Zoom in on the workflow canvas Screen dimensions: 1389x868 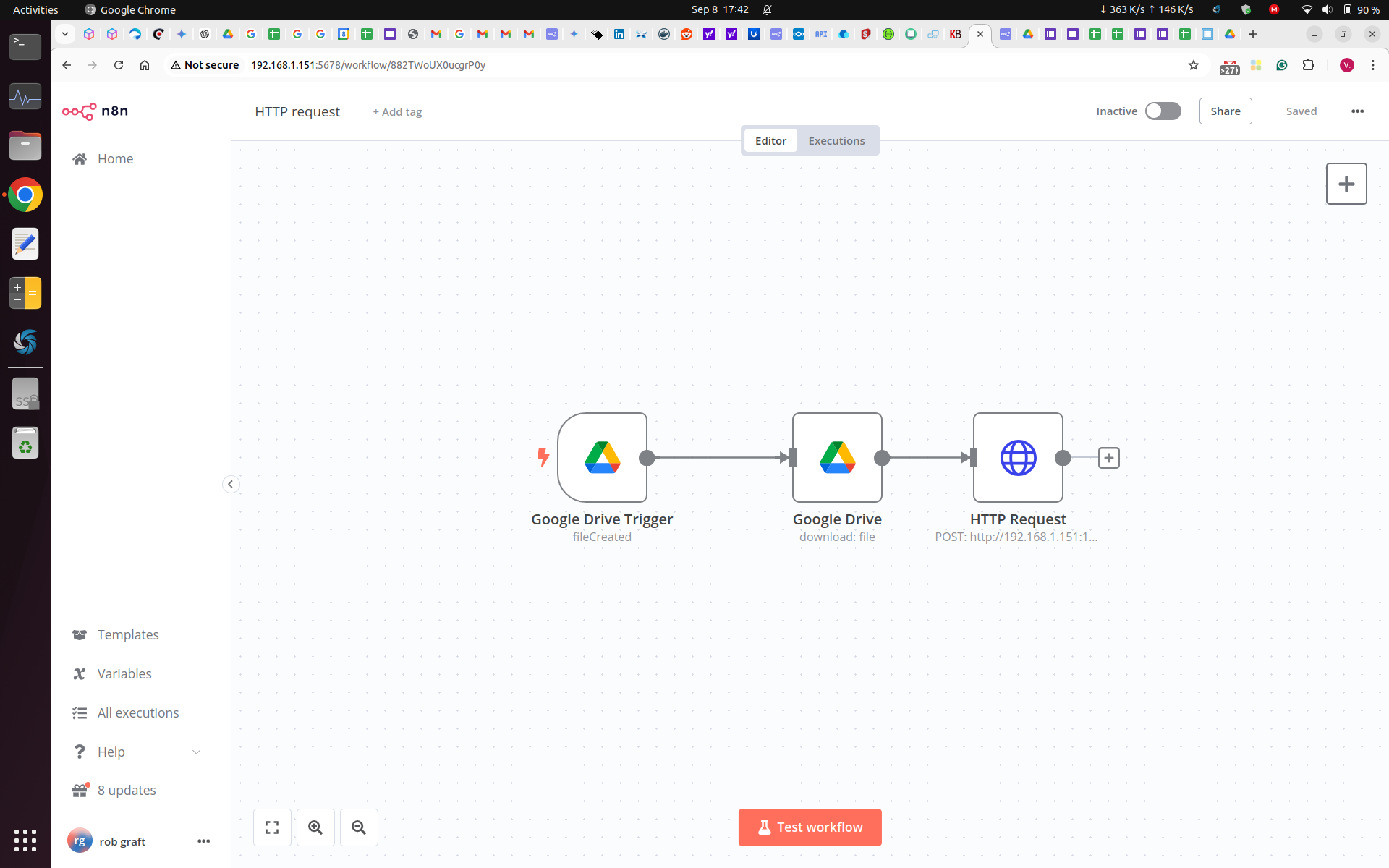pyautogui.click(x=315, y=827)
